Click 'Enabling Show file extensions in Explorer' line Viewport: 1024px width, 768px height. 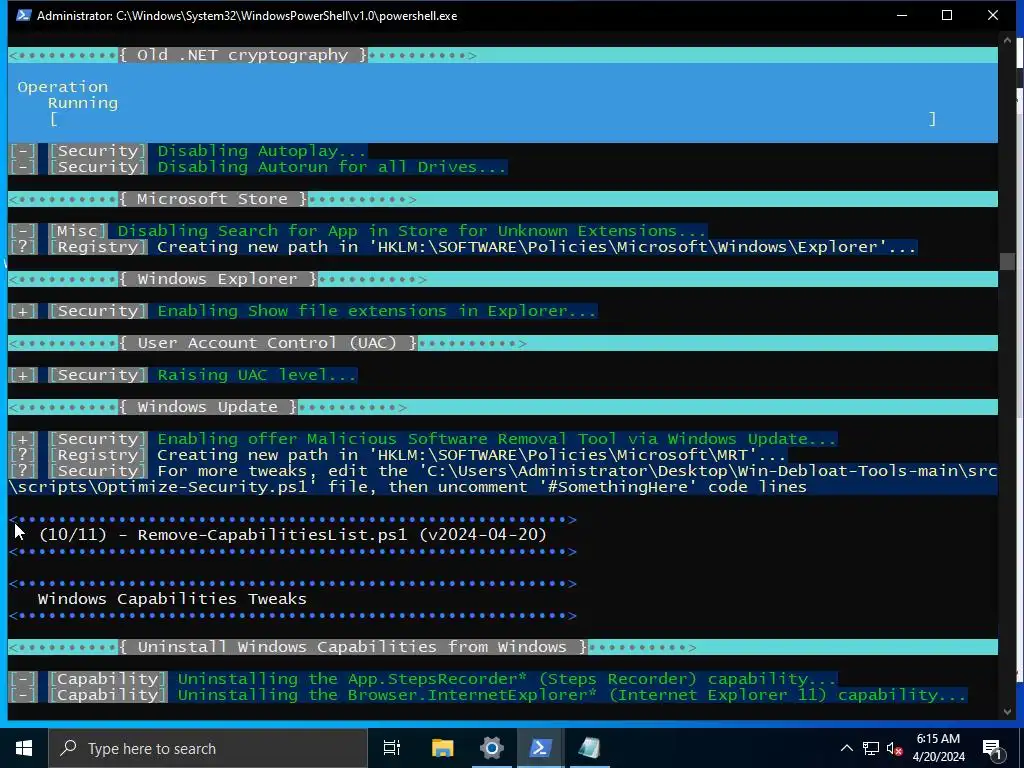(x=377, y=311)
